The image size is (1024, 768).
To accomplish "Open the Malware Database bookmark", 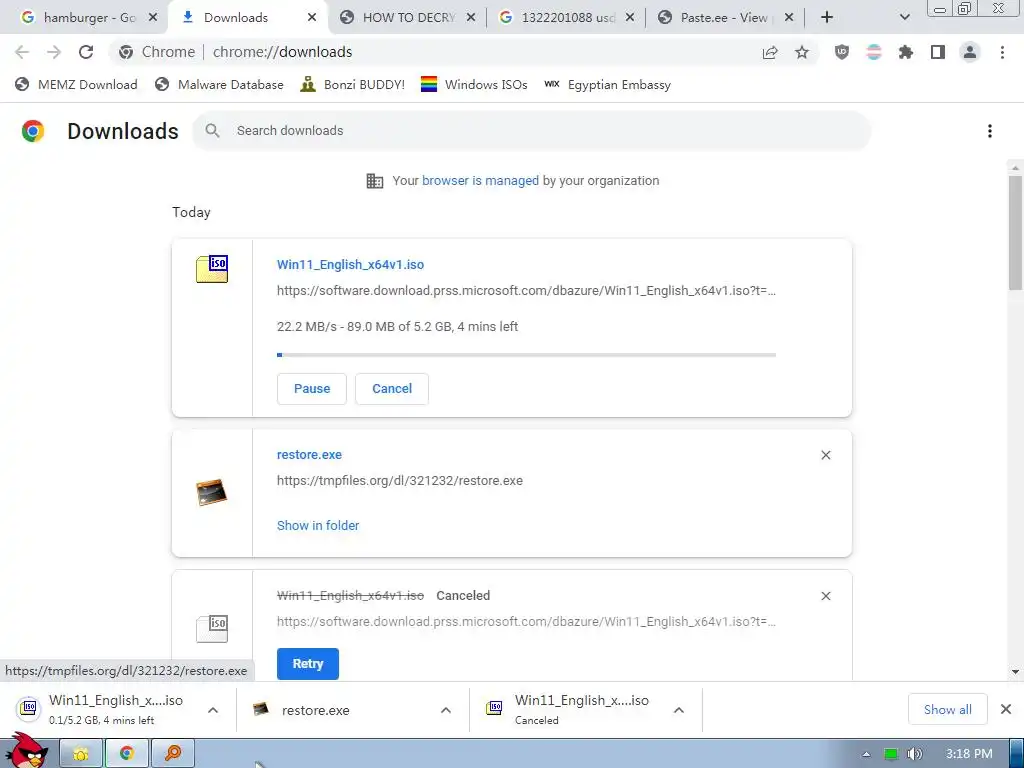I will [219, 85].
